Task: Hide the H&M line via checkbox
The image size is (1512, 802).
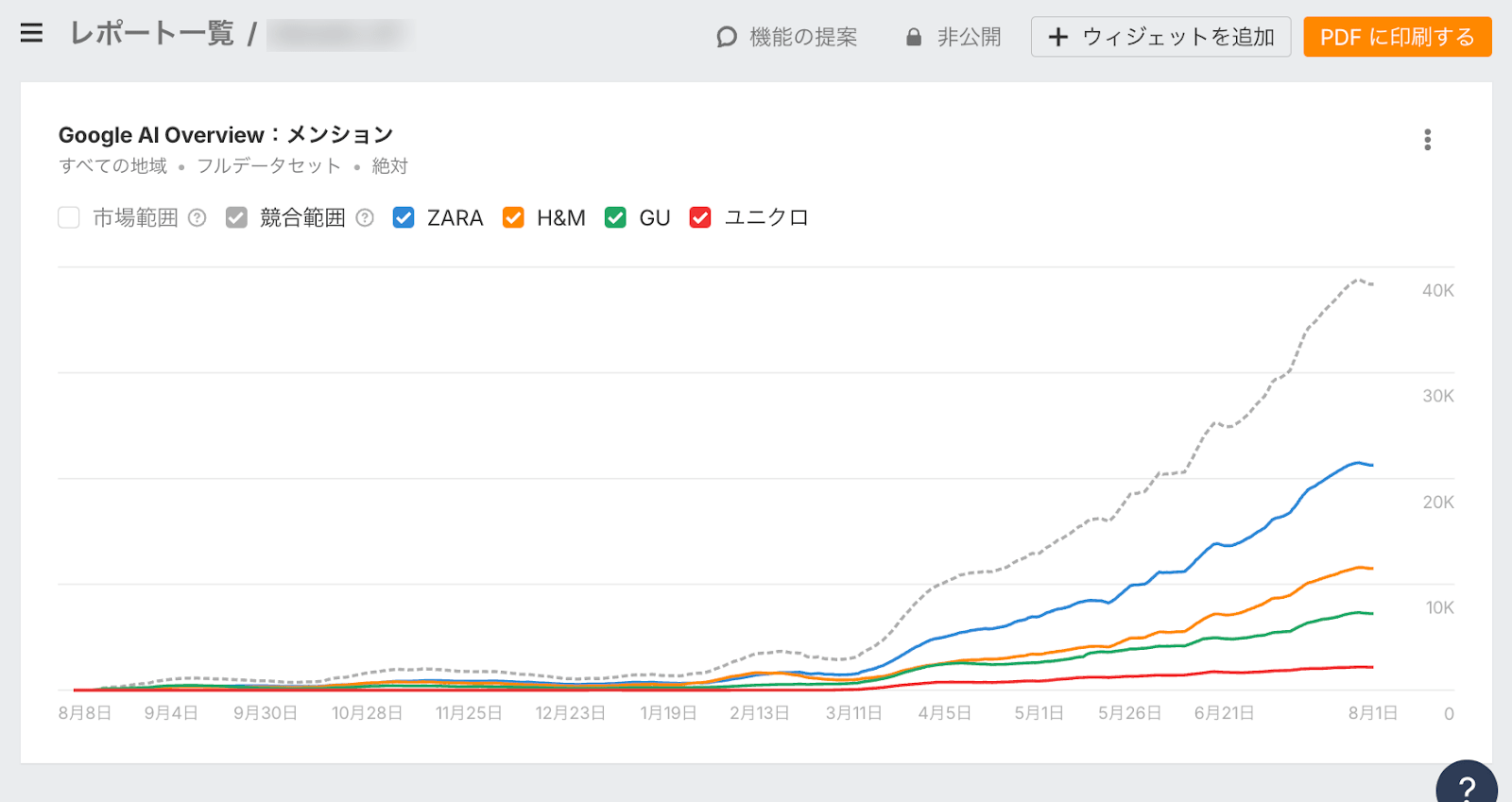Action: coord(513,218)
